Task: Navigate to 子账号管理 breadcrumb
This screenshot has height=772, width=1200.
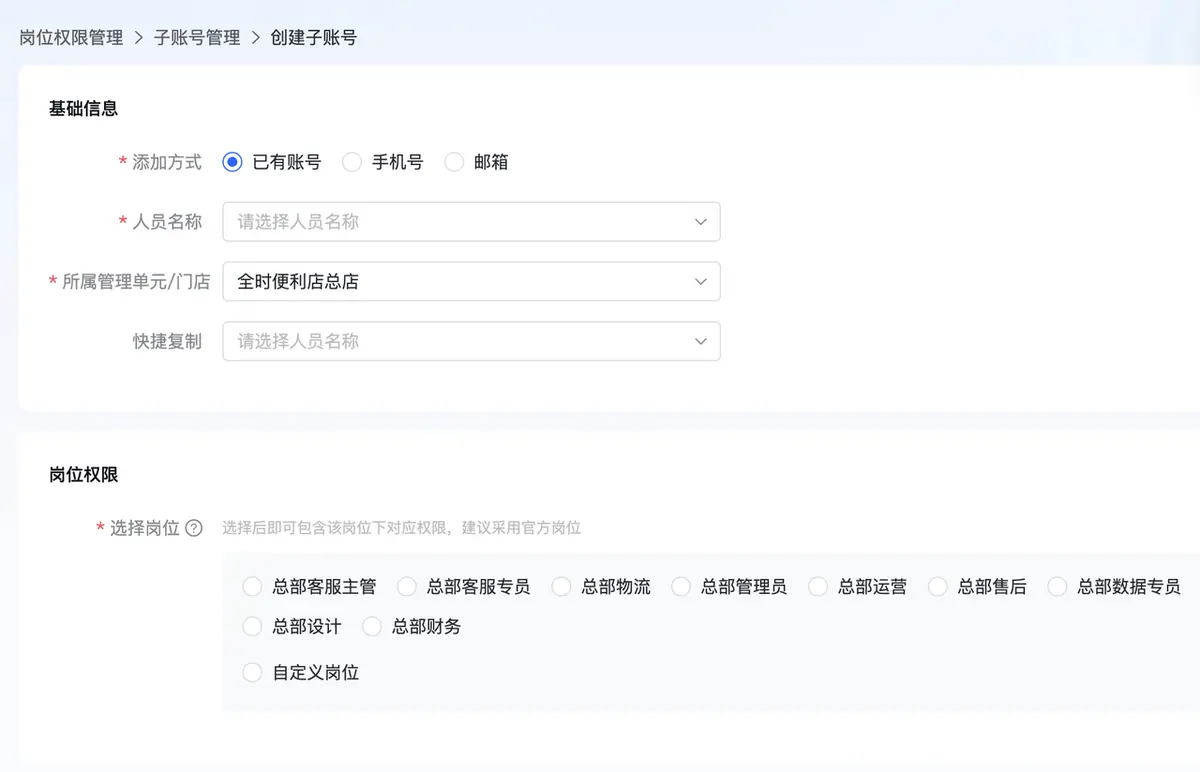Action: point(197,38)
